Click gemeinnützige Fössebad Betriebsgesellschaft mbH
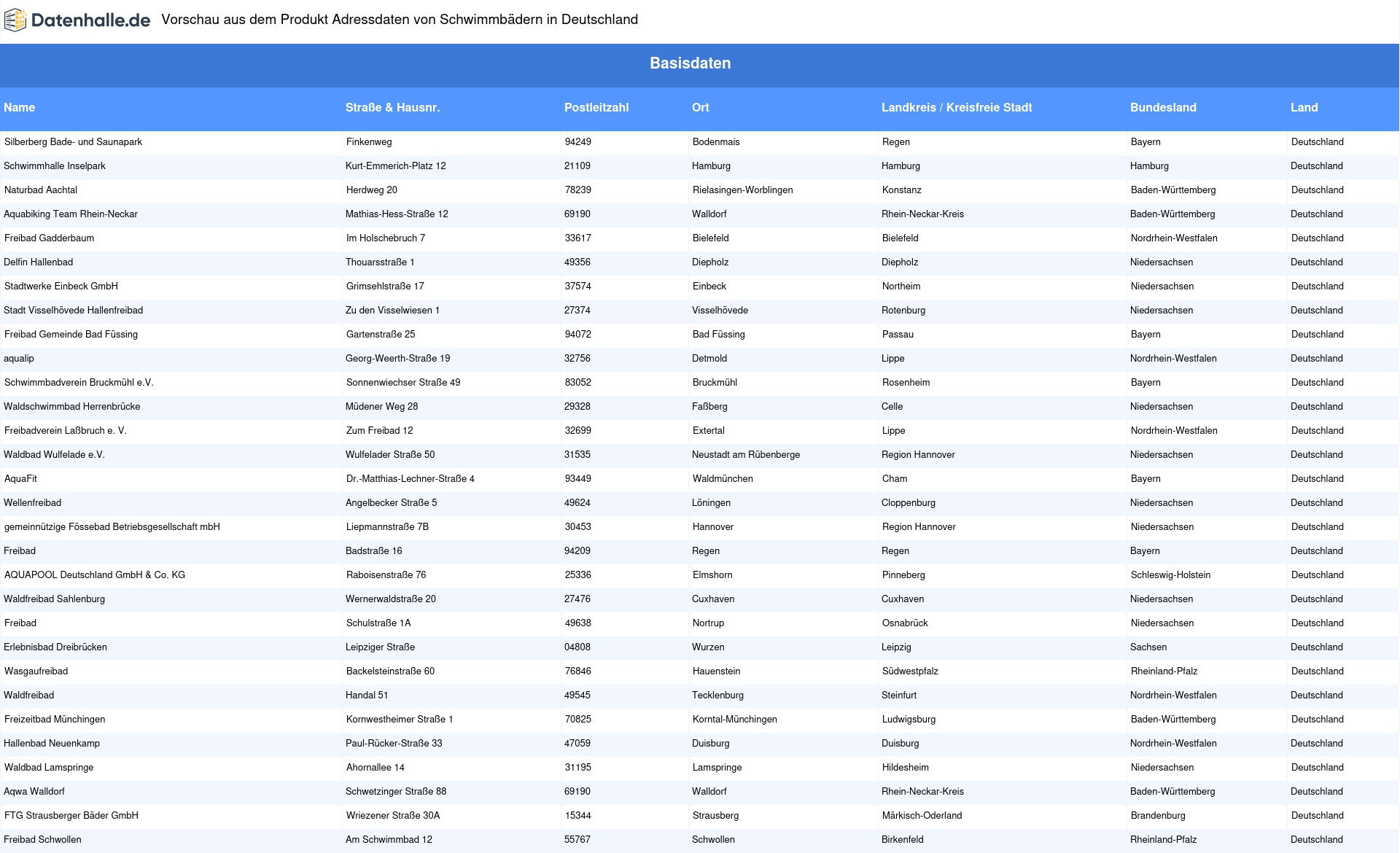Viewport: 1400px width, 853px height. click(112, 527)
